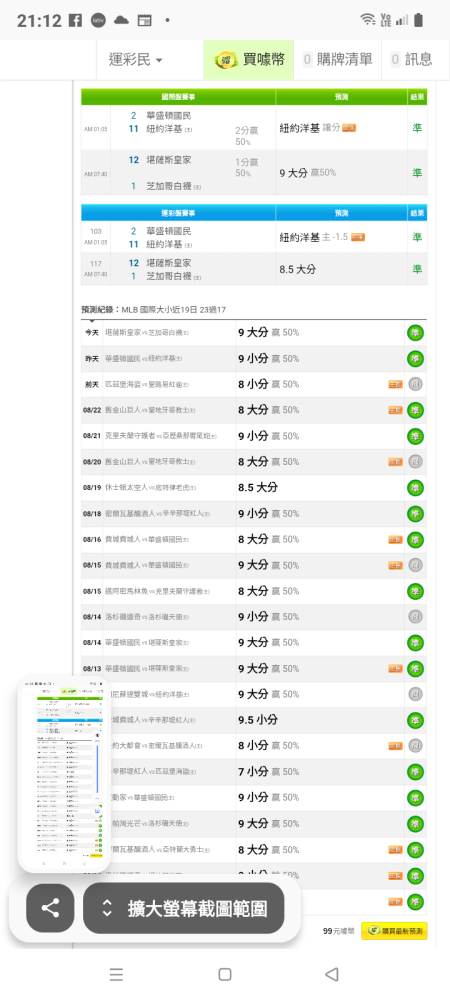Open 堪薩斯皇家 vs 芝加哥白襪 today's record row
This screenshot has height=1000, width=450.
(x=254, y=332)
